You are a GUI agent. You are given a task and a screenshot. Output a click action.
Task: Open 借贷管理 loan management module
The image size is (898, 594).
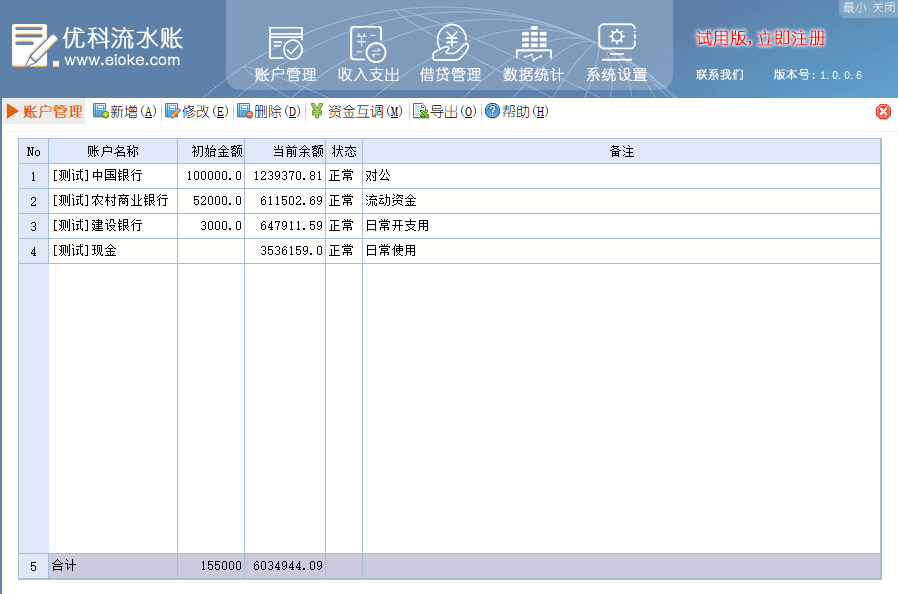click(451, 54)
